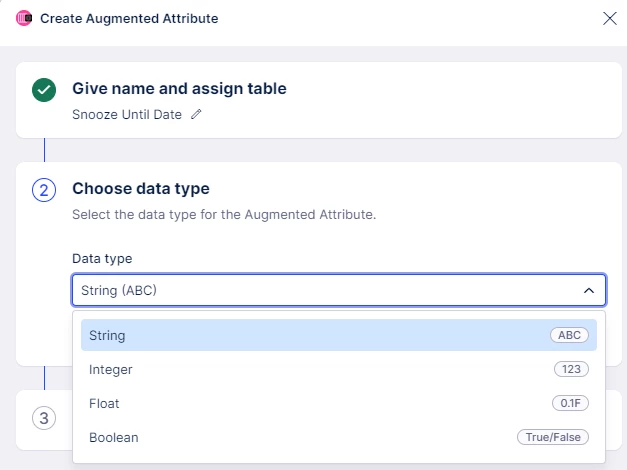Screen dimensions: 627x470
Task: Click the 0.1F badge on Float option
Action: [570, 404]
